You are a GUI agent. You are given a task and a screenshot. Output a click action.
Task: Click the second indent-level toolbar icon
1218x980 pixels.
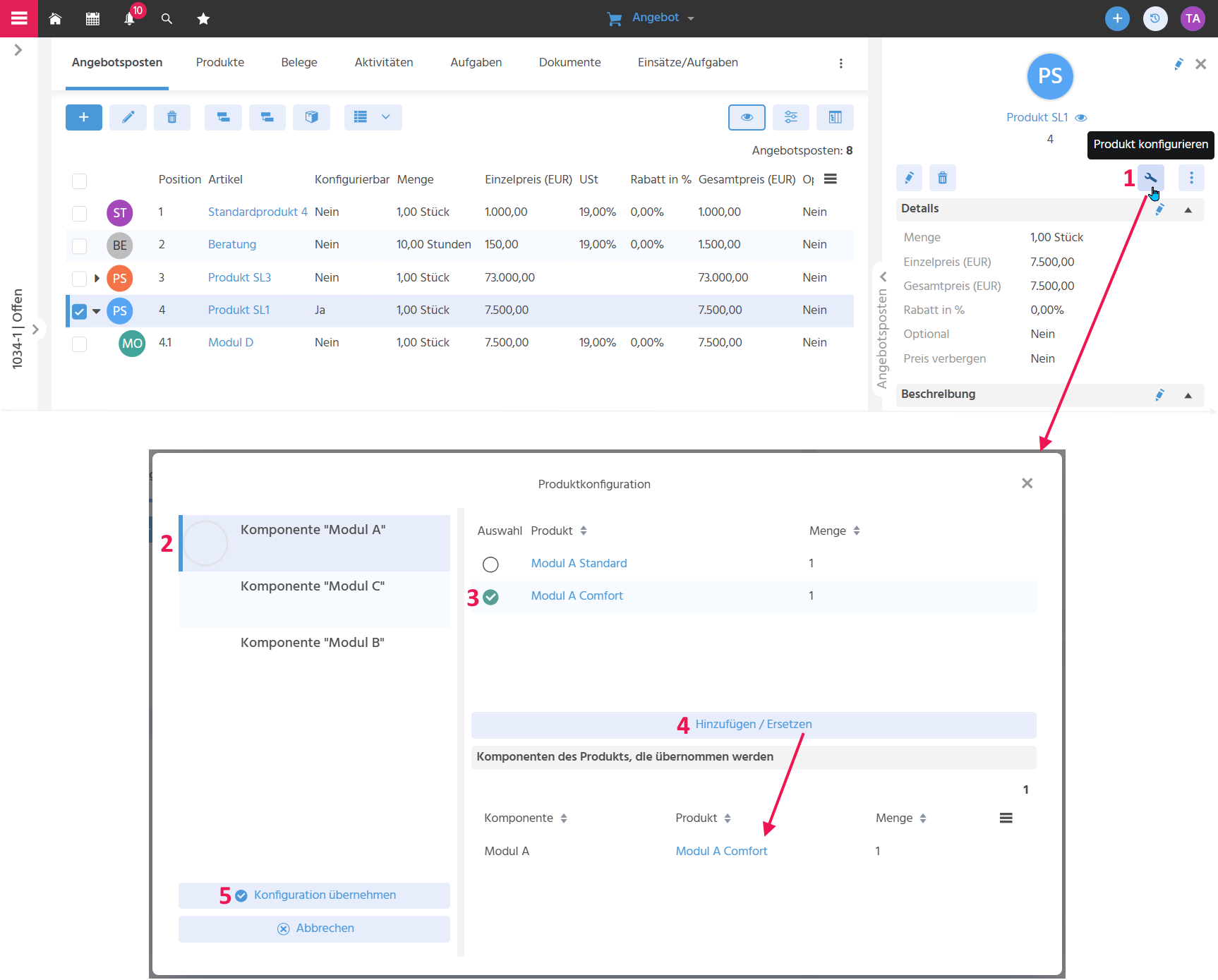267,117
